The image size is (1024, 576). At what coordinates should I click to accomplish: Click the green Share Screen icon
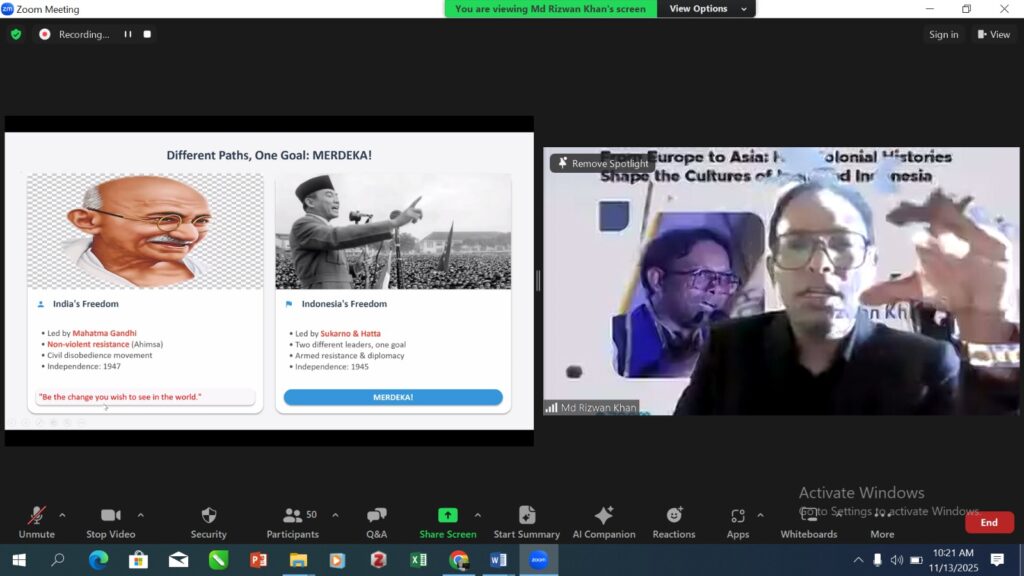447,515
